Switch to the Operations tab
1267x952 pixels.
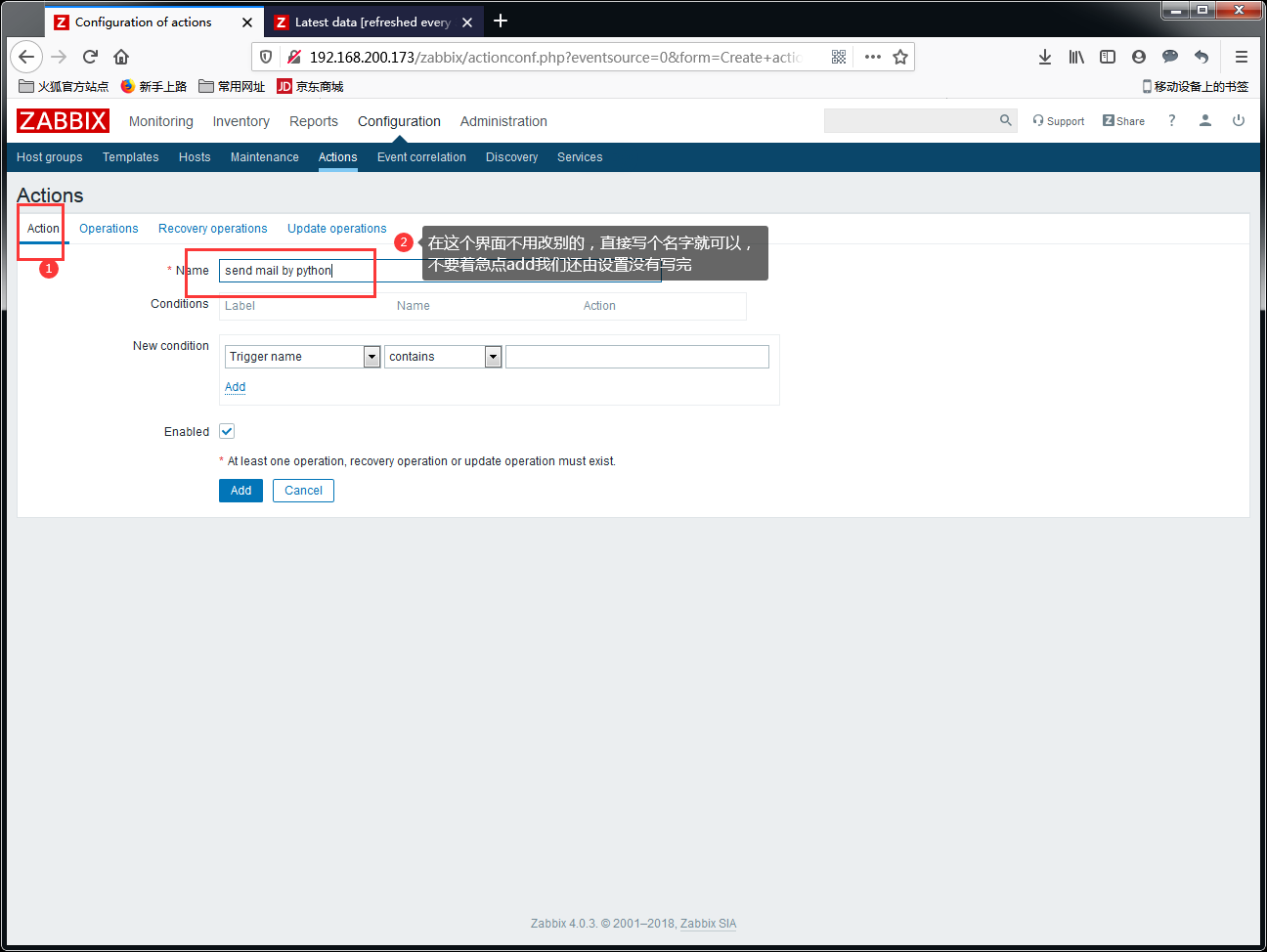[x=109, y=229]
